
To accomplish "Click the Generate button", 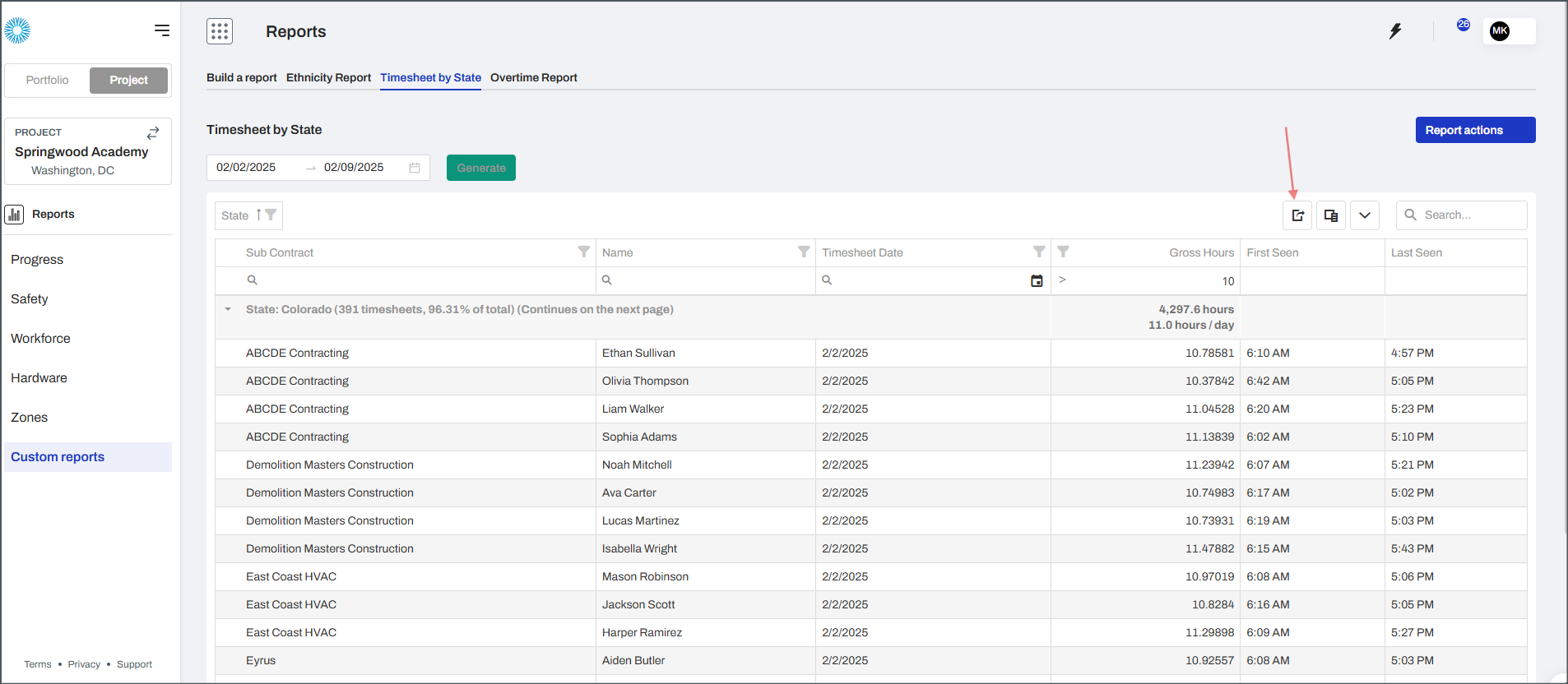I will (481, 168).
